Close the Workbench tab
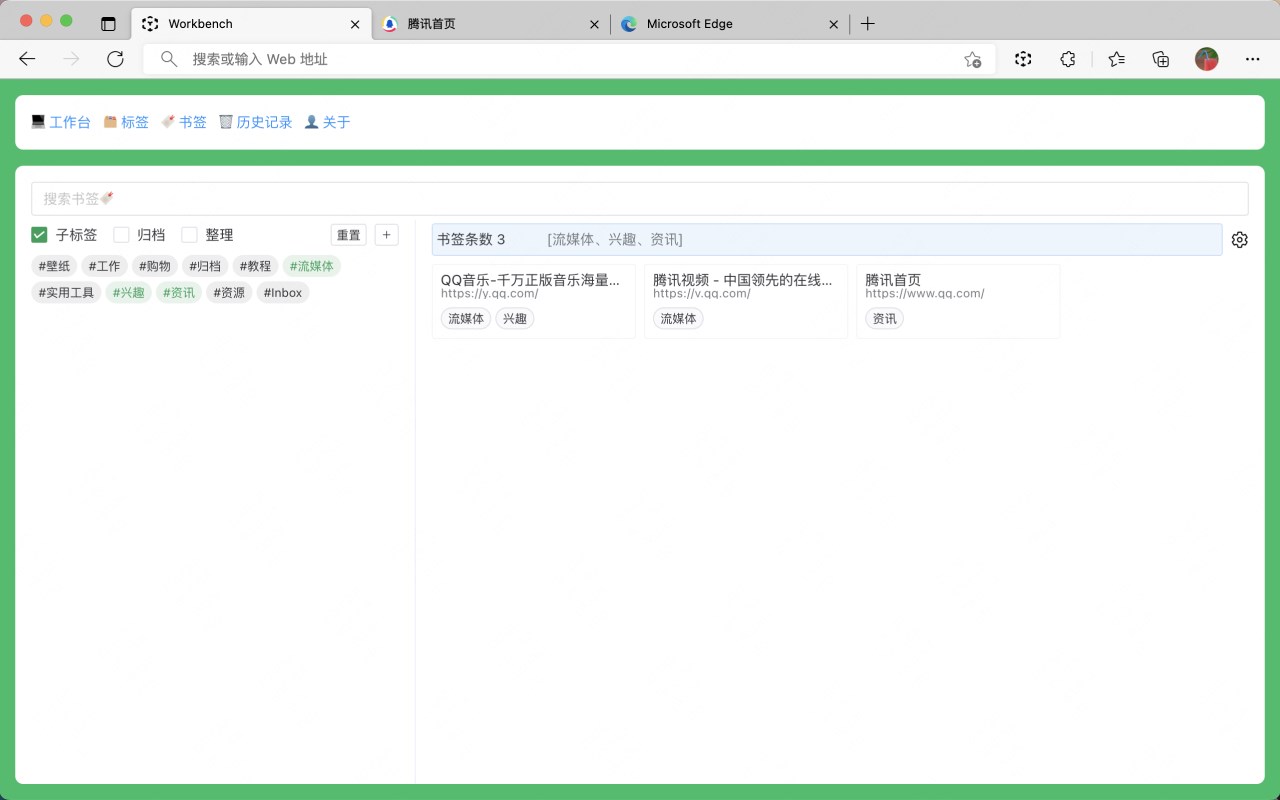The image size is (1280, 800). [x=355, y=24]
